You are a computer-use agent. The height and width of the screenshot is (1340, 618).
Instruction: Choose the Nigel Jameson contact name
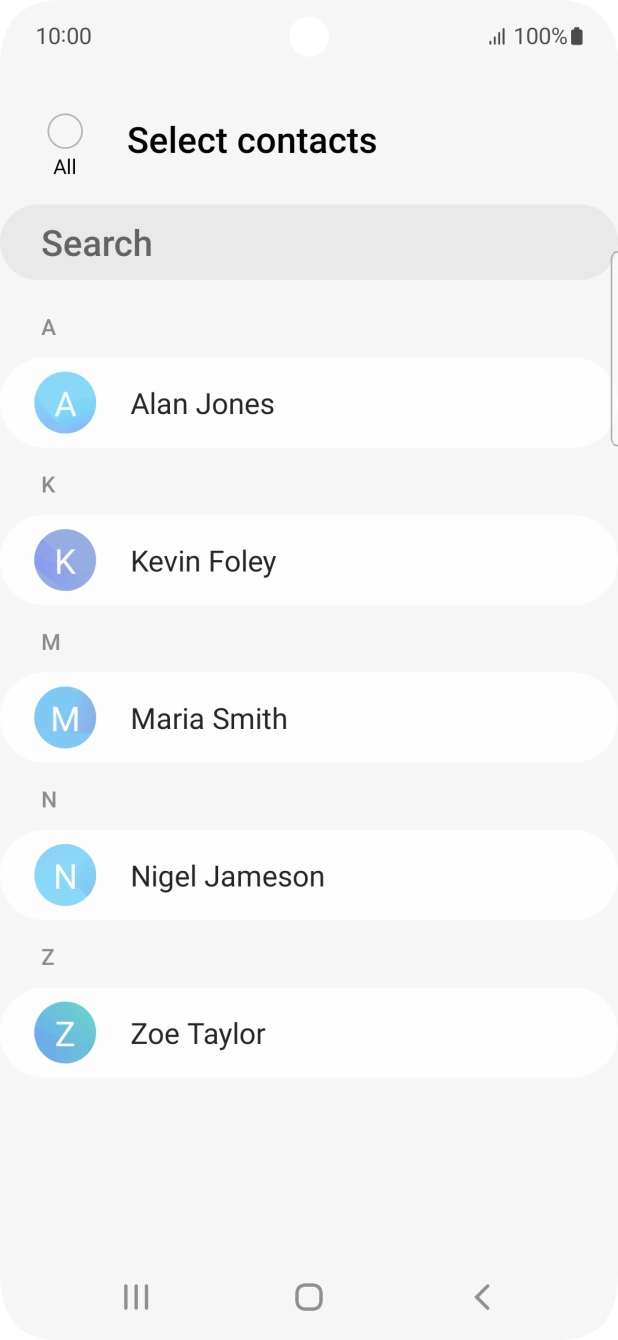pos(227,877)
